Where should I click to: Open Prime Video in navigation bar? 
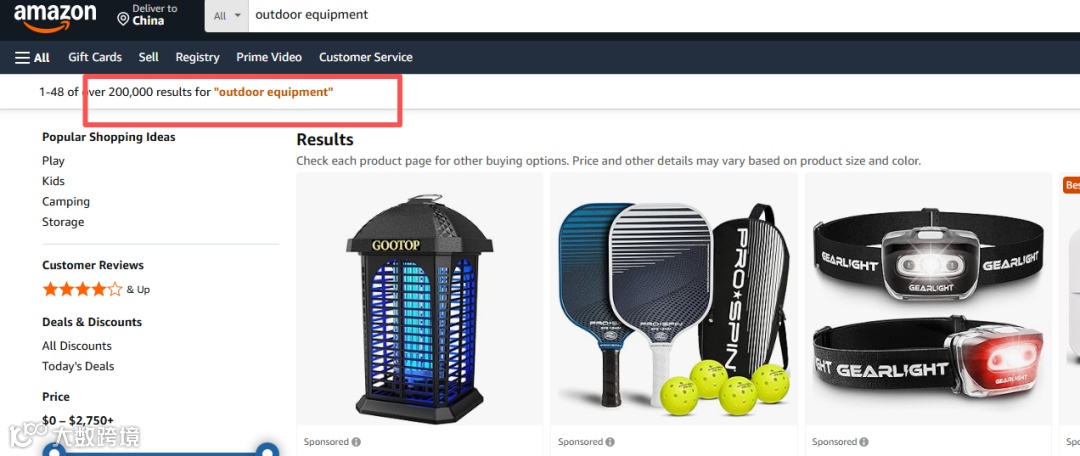[x=269, y=57]
